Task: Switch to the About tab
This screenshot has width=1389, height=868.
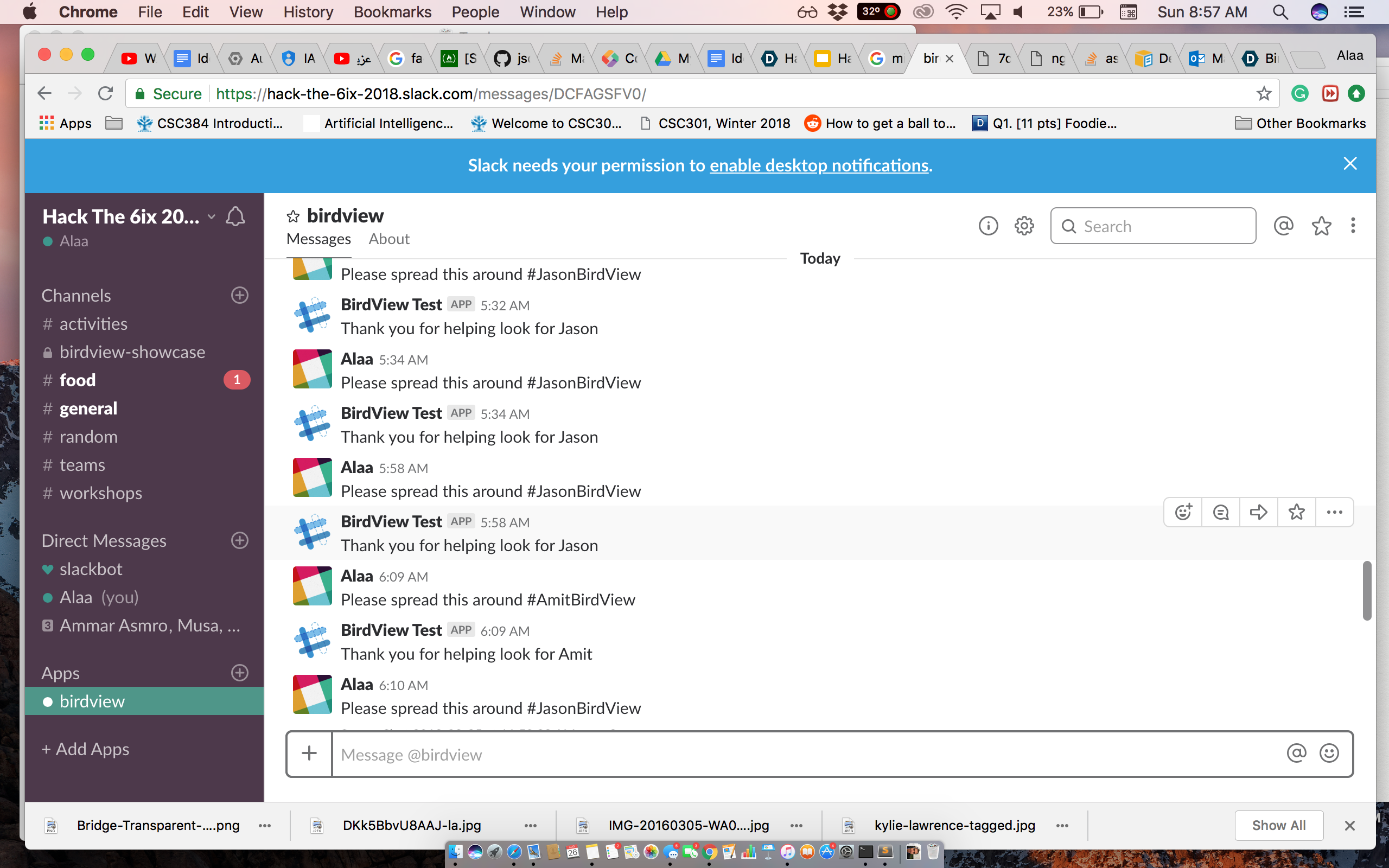Action: click(x=388, y=239)
